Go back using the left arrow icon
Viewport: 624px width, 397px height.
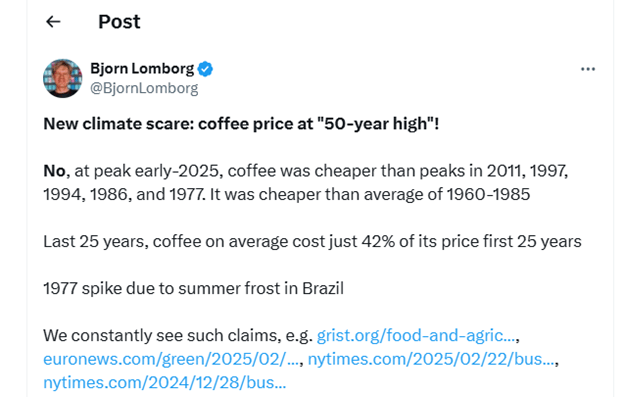pyautogui.click(x=53, y=21)
